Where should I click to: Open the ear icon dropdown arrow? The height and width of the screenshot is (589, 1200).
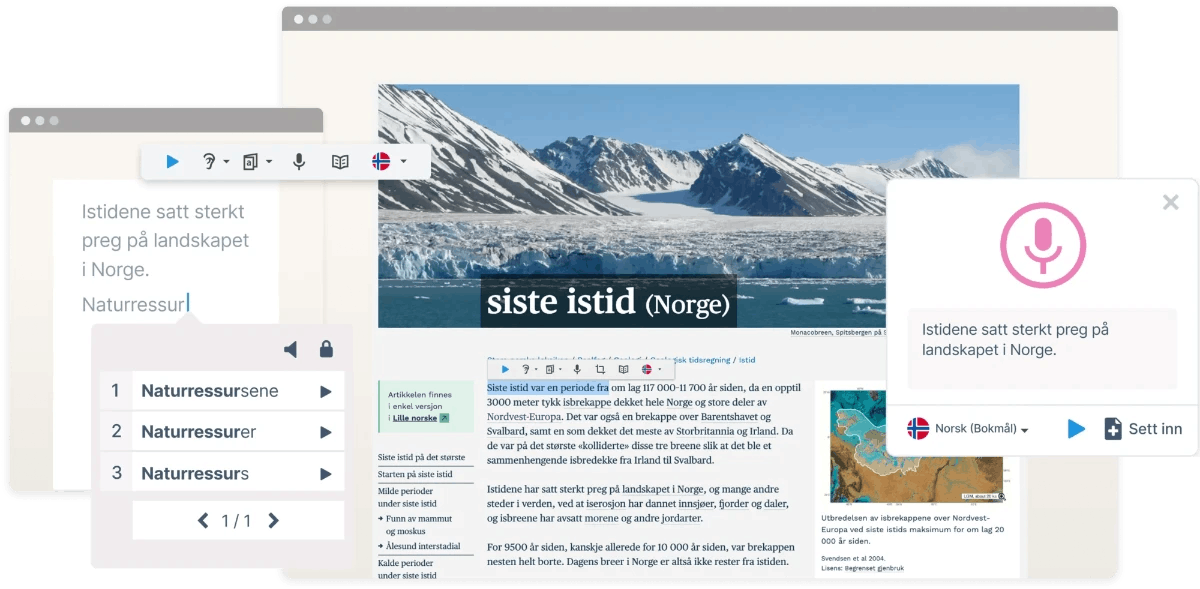click(227, 161)
